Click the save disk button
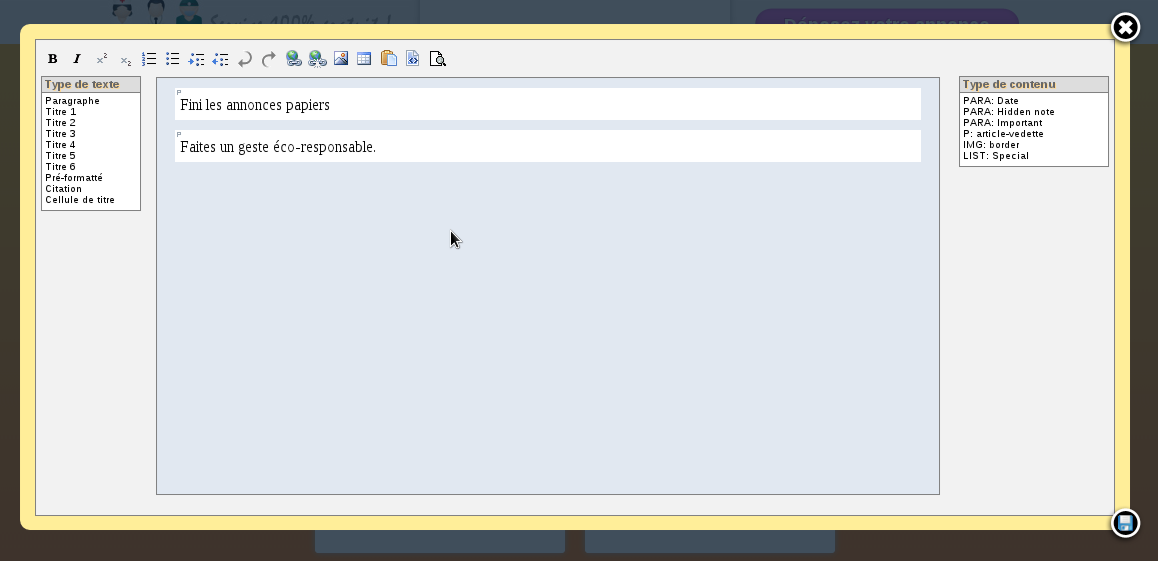Viewport: 1158px width, 561px height. 1125,523
